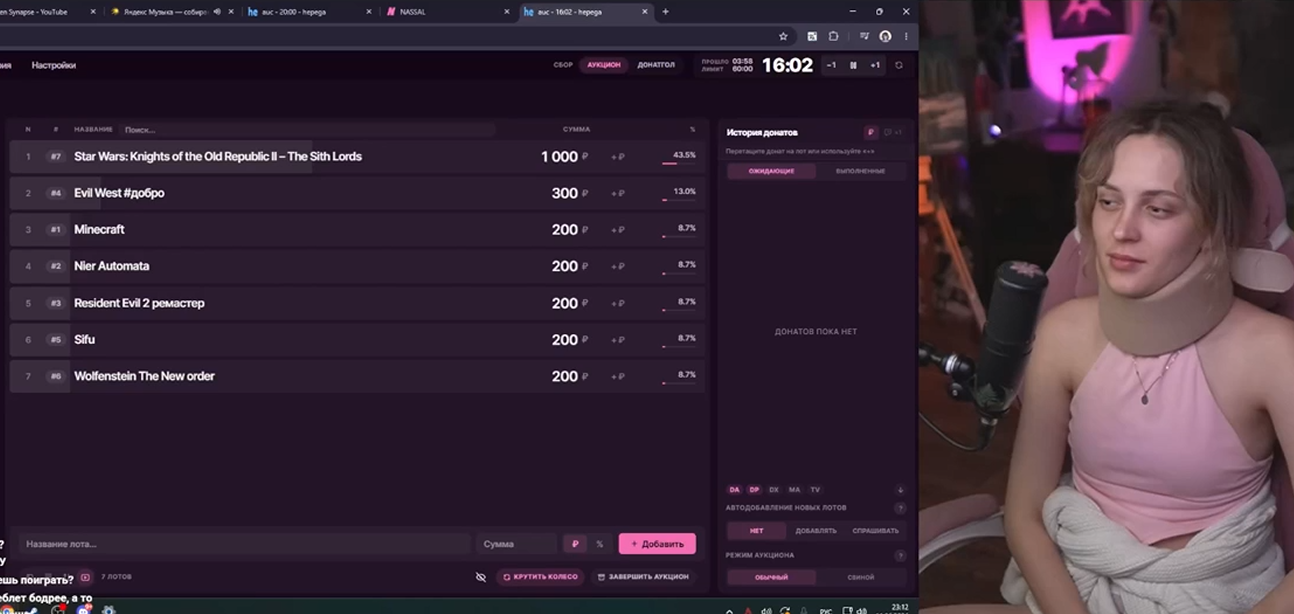Add rubles to Resident Evil 2 lot
The image size is (1294, 614).
(x=618, y=303)
